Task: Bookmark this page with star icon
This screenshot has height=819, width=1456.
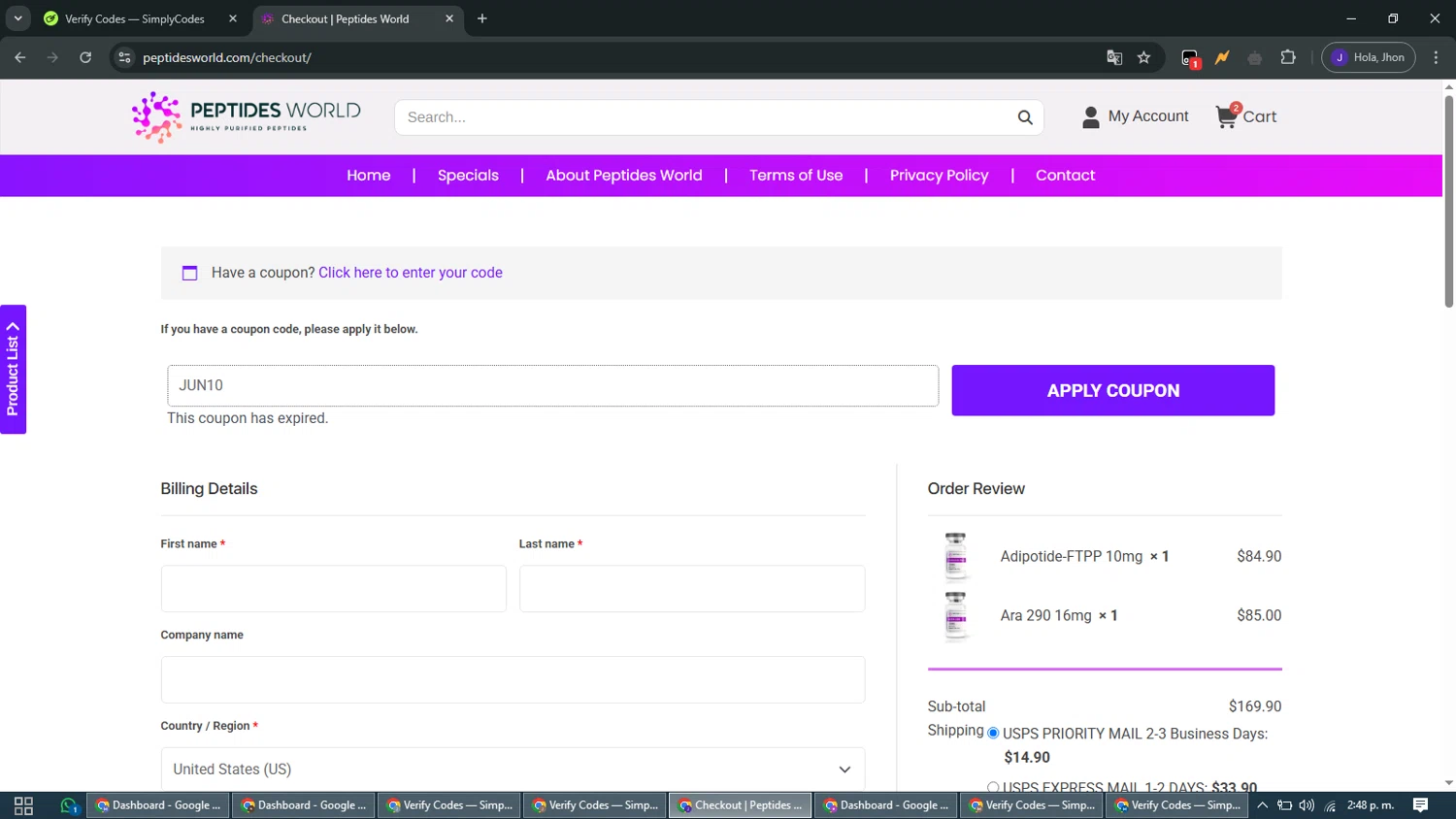Action: (x=1144, y=57)
